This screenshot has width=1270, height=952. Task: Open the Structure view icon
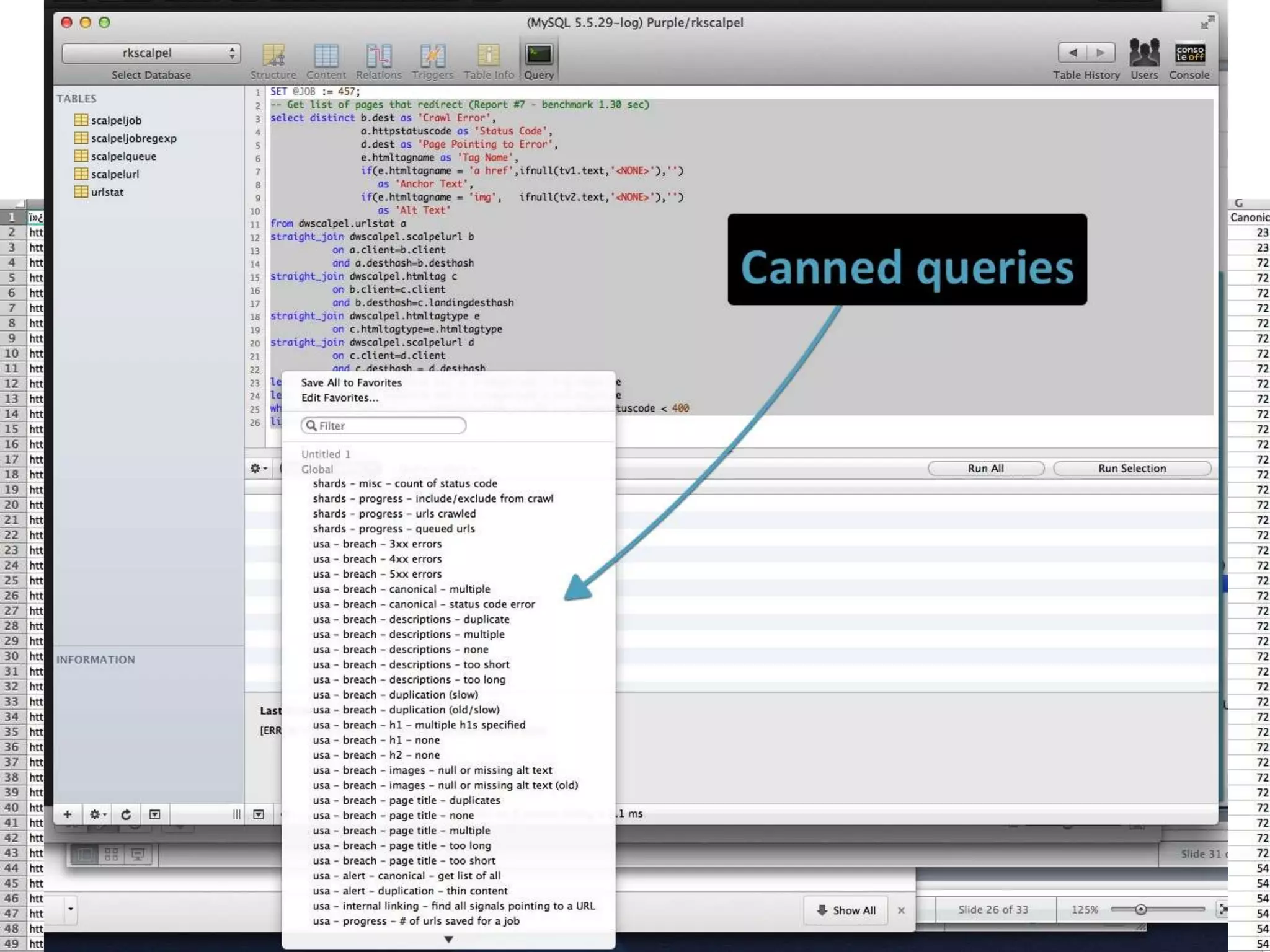coord(273,56)
